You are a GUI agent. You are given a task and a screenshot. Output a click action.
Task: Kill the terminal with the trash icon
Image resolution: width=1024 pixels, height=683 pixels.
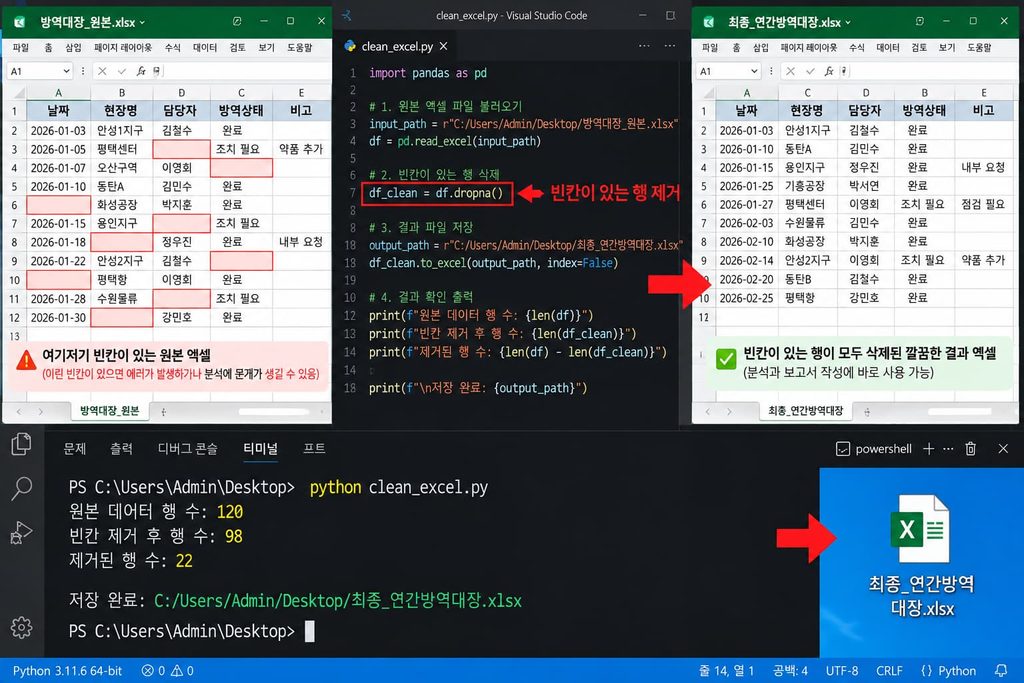click(x=970, y=449)
